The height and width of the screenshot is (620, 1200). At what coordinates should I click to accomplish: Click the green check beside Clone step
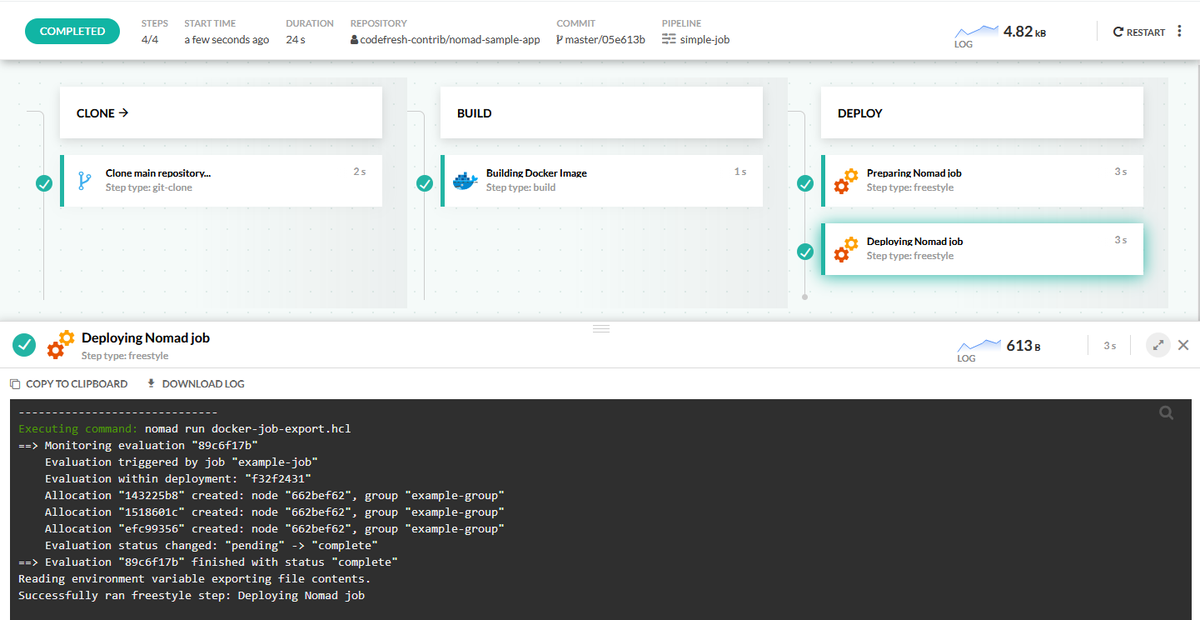(43, 183)
